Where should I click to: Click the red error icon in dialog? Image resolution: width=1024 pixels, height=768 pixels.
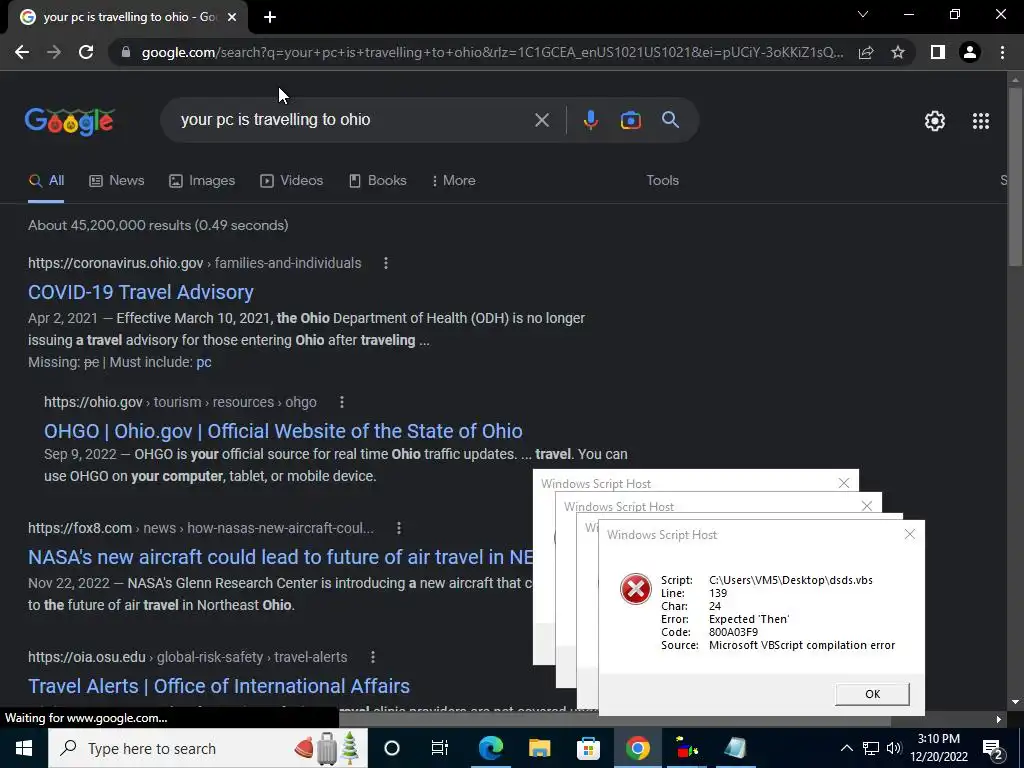point(635,589)
